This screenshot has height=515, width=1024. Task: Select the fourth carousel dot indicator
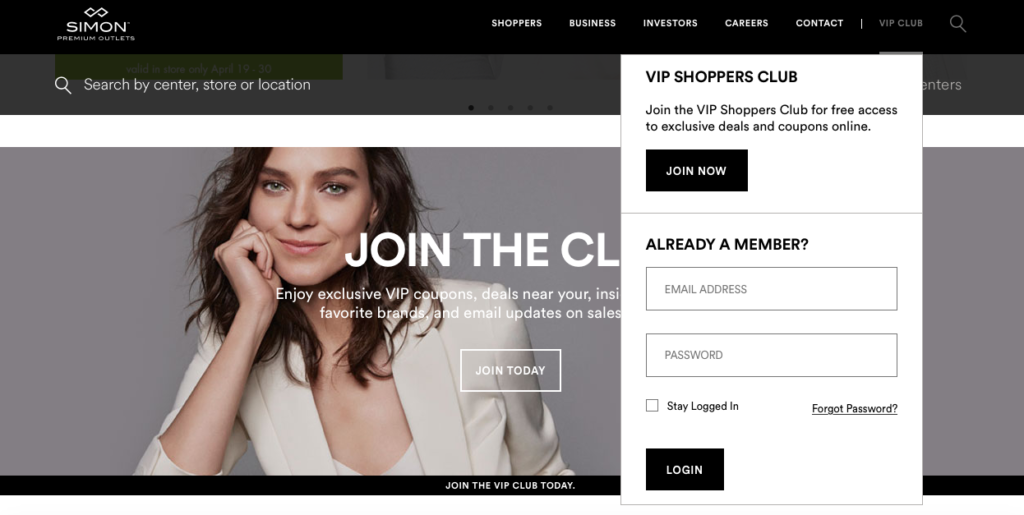pyautogui.click(x=530, y=108)
